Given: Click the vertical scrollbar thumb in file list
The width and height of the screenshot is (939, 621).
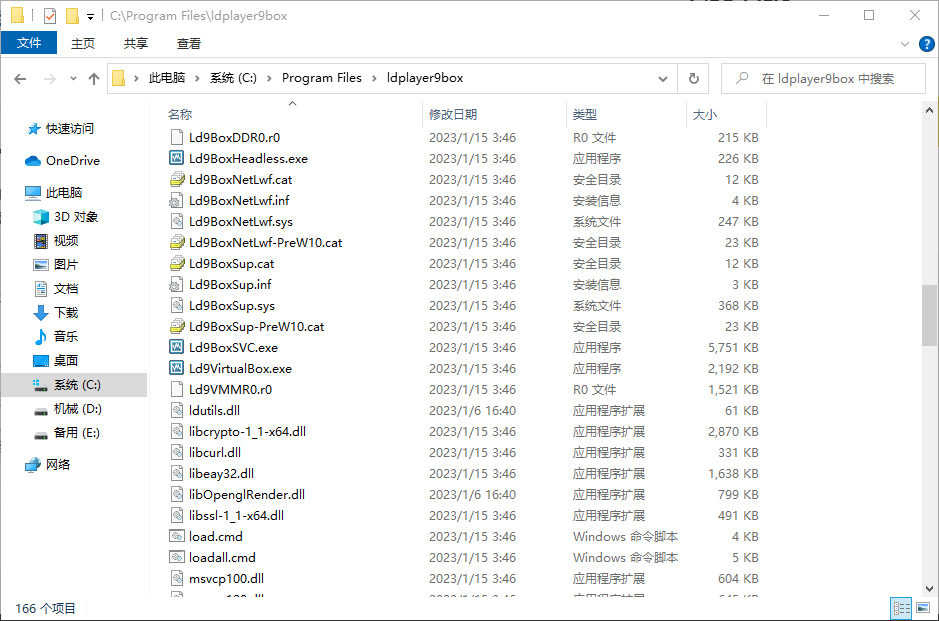Looking at the screenshot, I should pos(930,314).
